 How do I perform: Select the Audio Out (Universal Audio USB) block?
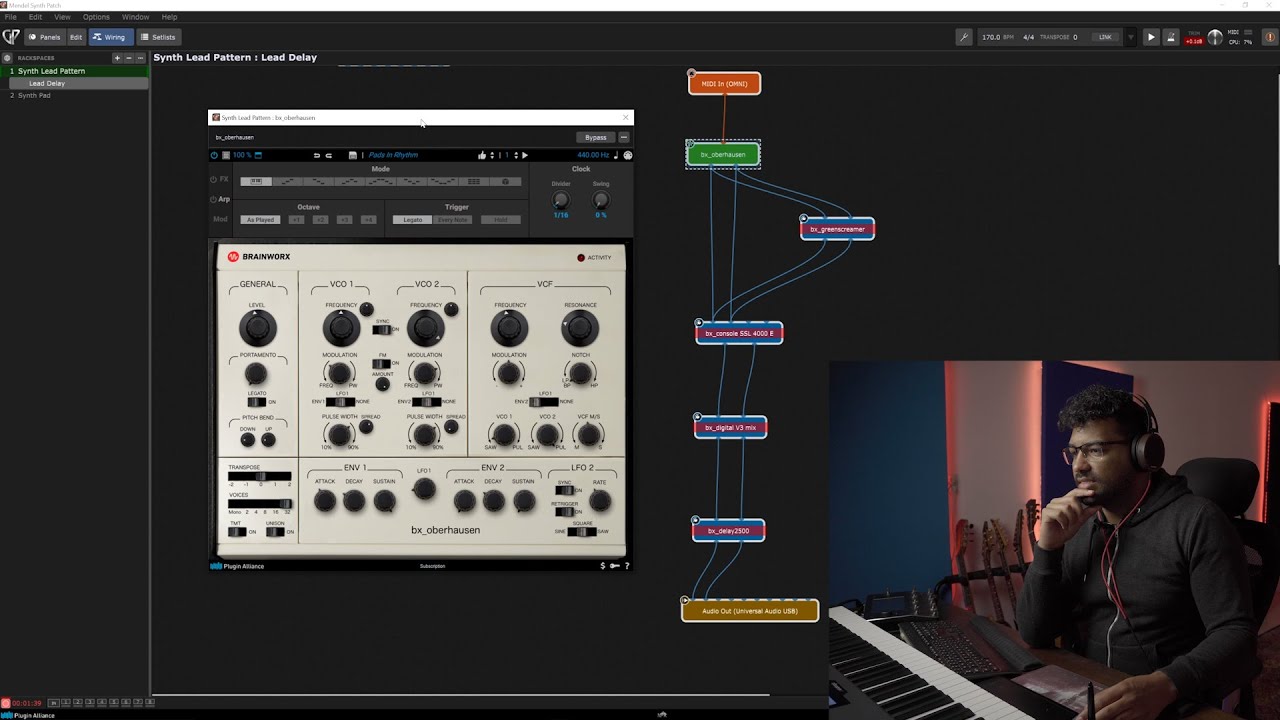[750, 611]
